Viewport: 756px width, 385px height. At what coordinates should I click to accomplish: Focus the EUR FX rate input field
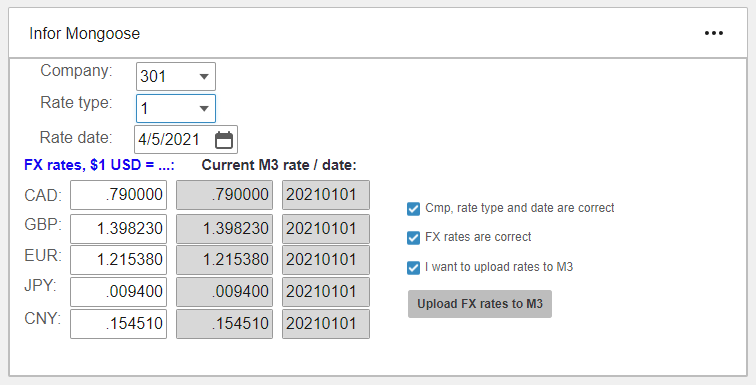(x=119, y=260)
